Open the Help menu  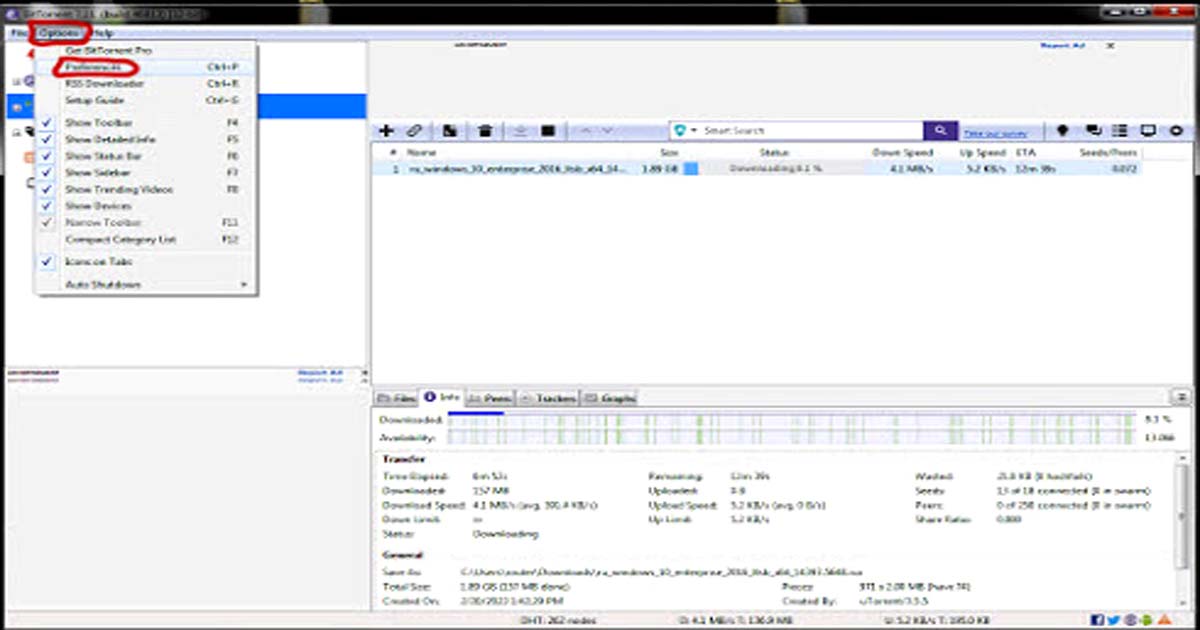pyautogui.click(x=106, y=32)
